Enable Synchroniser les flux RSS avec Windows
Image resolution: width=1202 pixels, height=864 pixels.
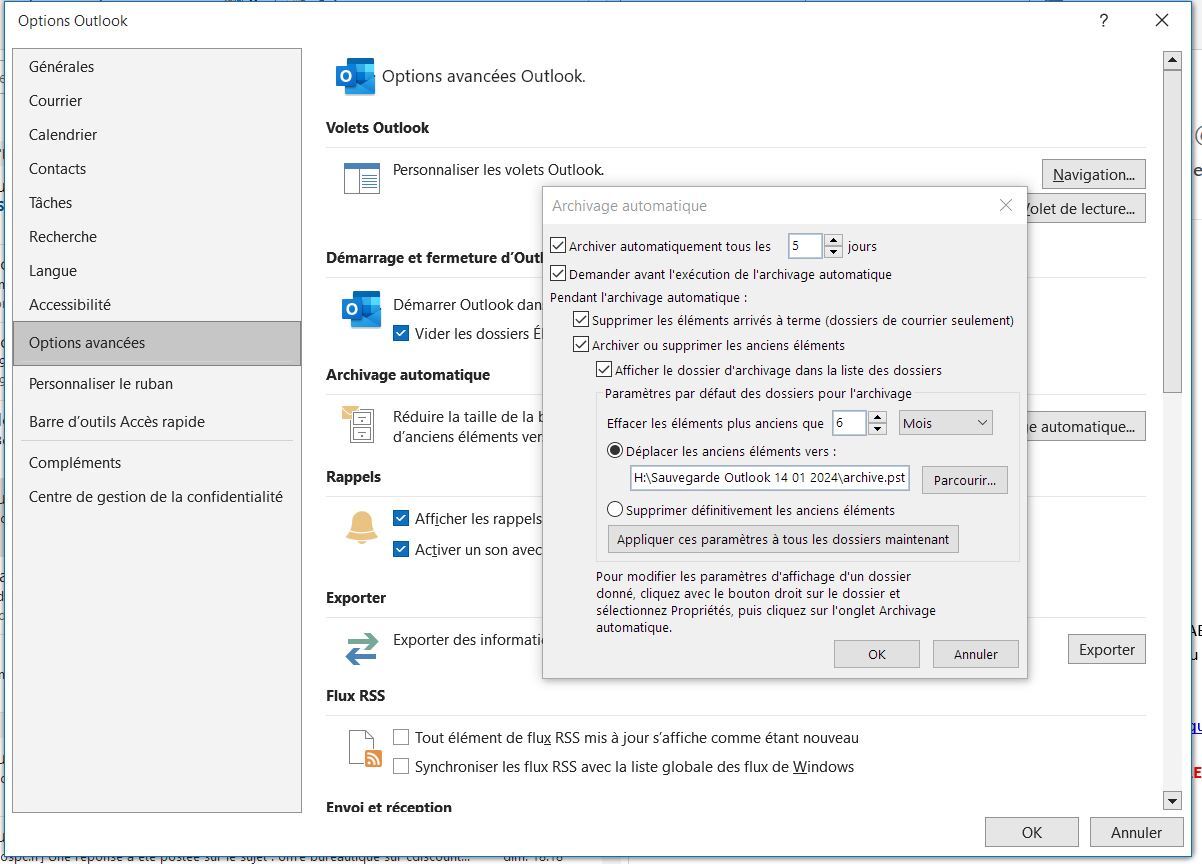click(x=401, y=766)
